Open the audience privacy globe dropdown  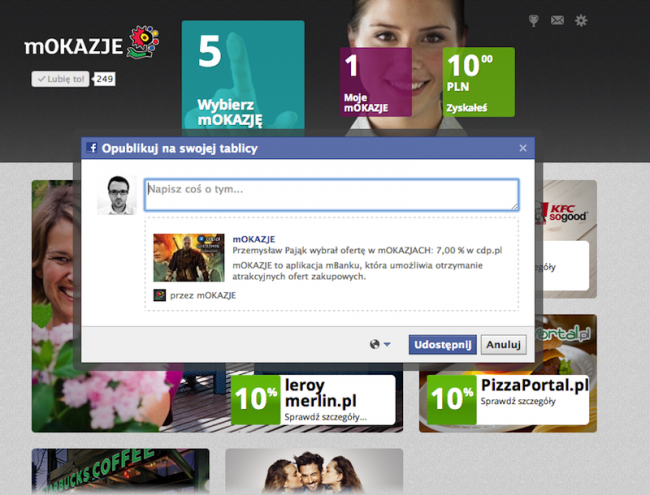coord(380,344)
